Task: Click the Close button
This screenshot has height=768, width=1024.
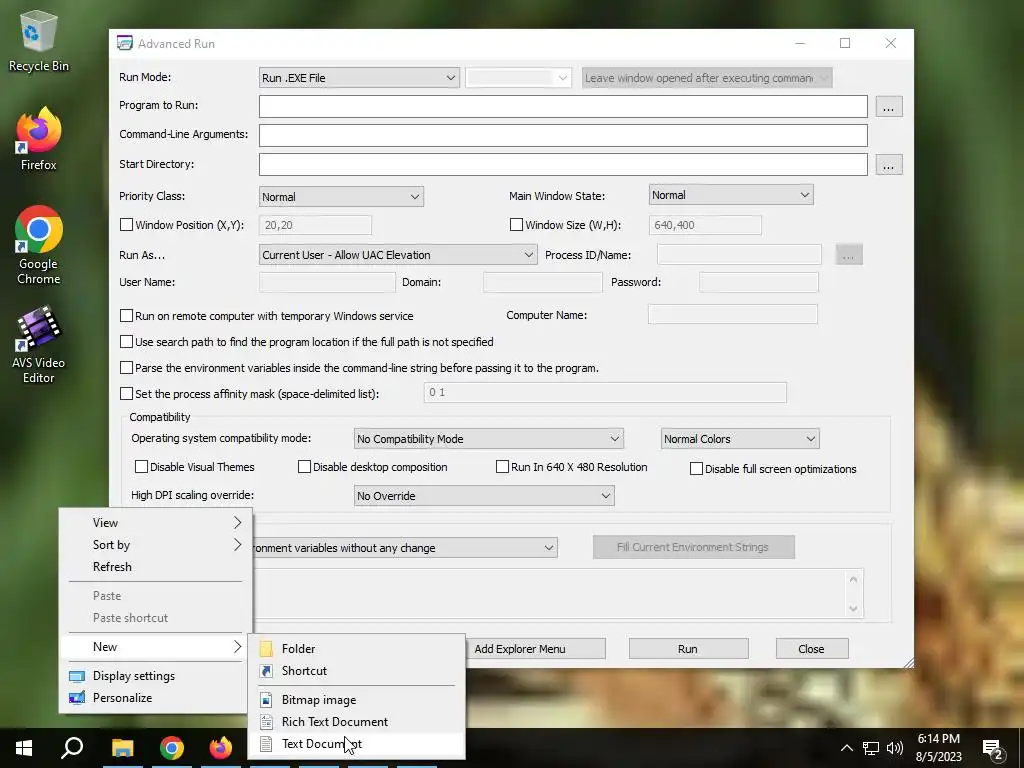Action: (x=812, y=648)
